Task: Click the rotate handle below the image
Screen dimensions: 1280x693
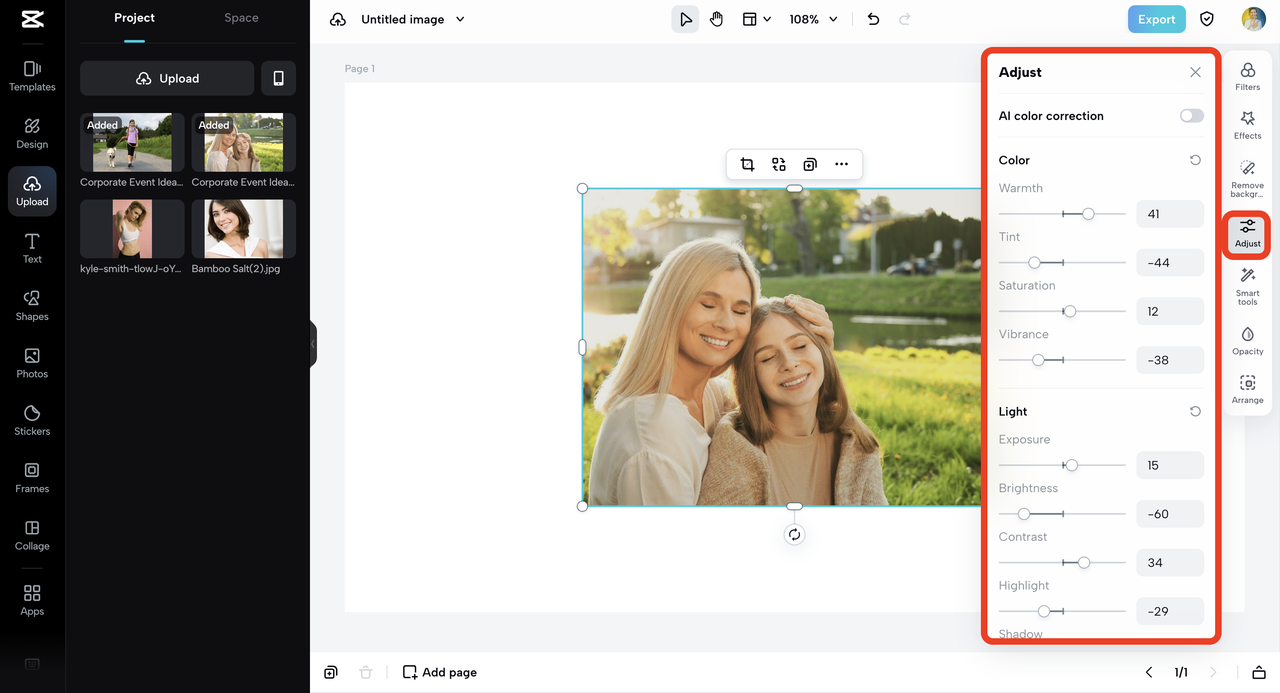Action: 794,535
